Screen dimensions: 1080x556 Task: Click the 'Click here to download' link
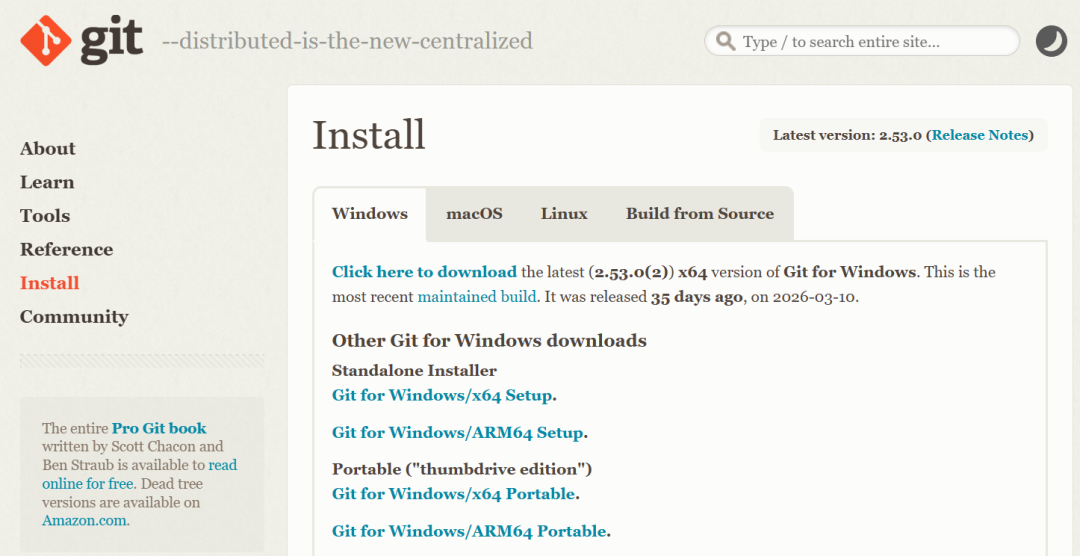pos(424,271)
